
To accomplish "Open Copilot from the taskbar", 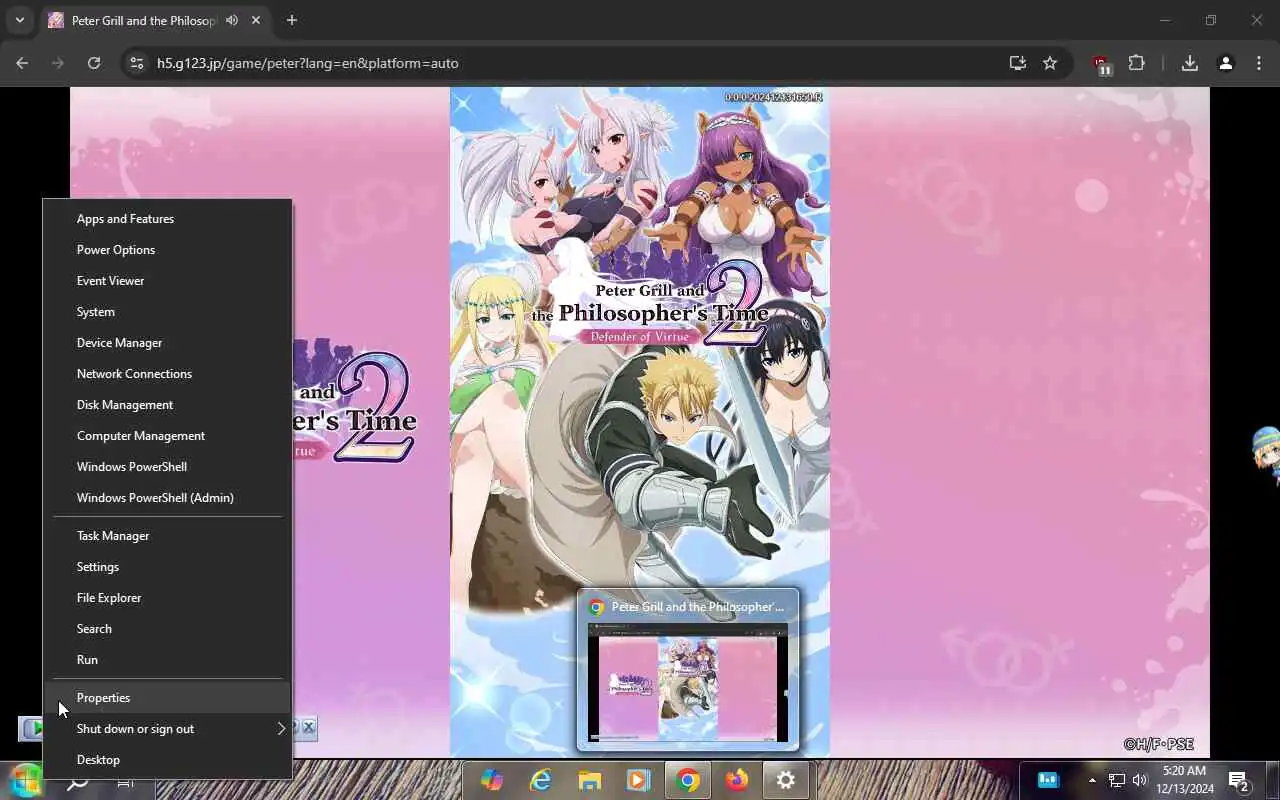I will [491, 781].
